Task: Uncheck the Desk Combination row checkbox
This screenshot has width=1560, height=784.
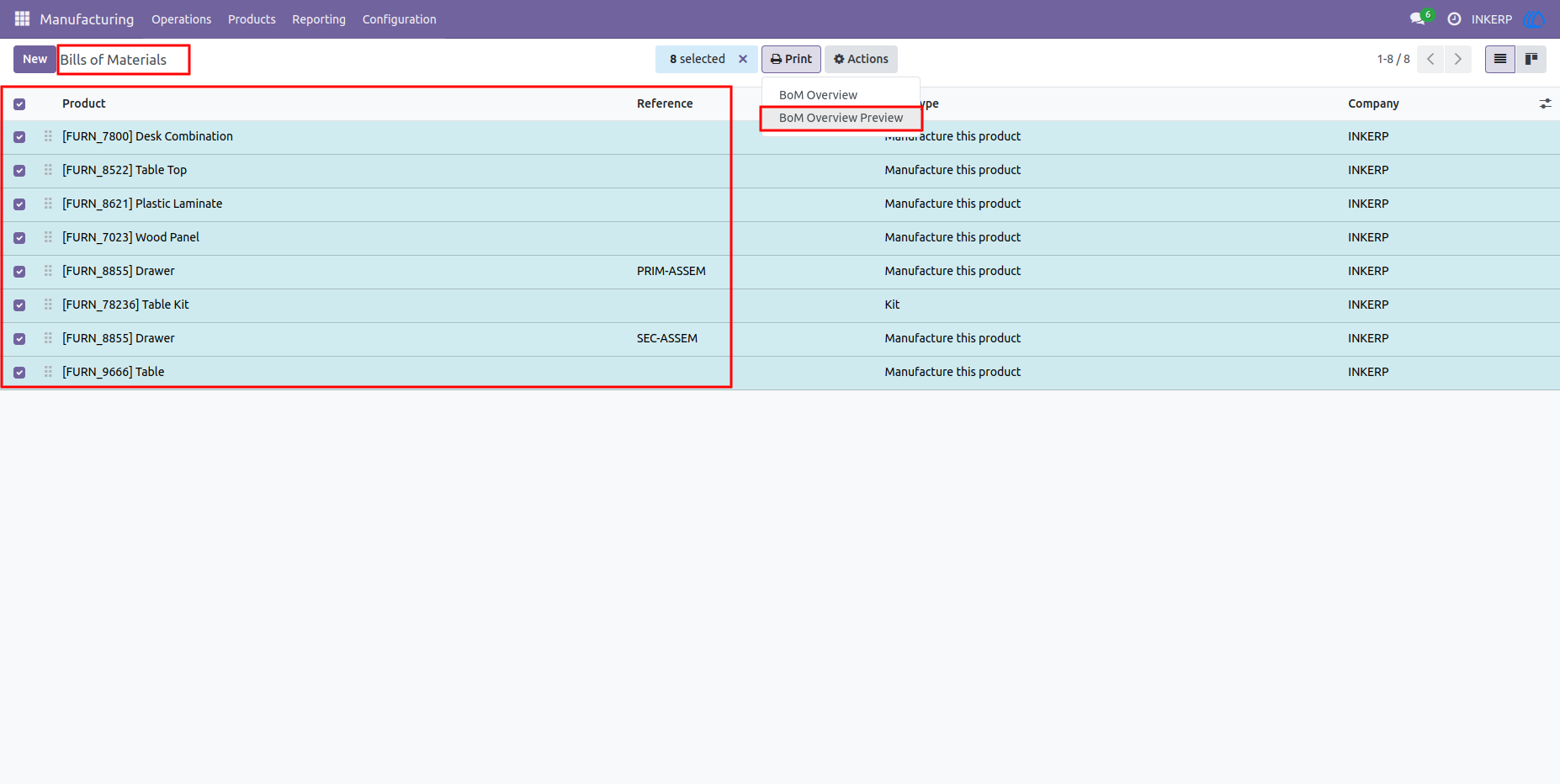Action: pos(19,137)
